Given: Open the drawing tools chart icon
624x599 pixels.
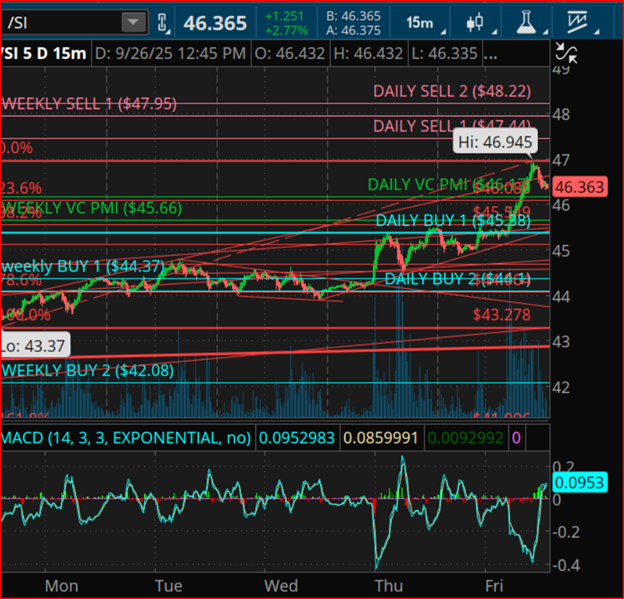Looking at the screenshot, I should (x=577, y=22).
